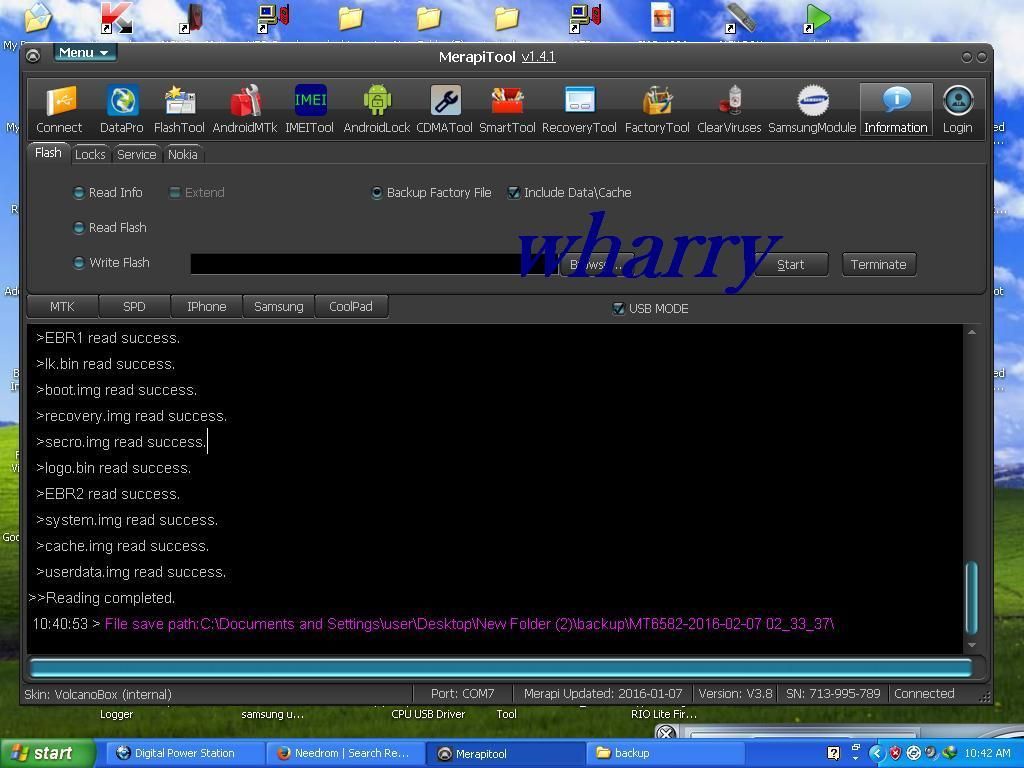
Task: Click the 'userdata.img read success.' log line
Action: 131,572
